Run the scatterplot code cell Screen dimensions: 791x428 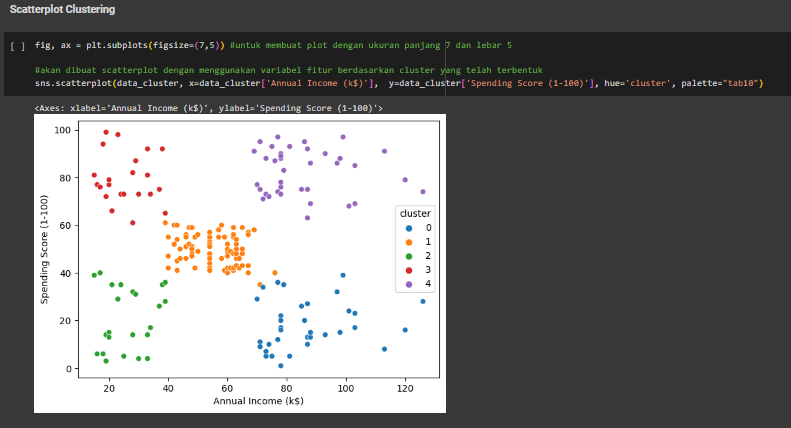coord(17,46)
